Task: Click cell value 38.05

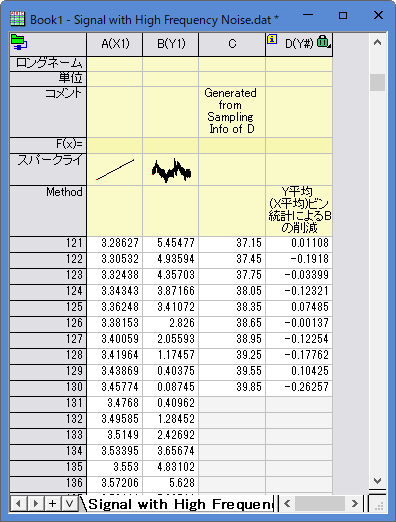Action: point(232,292)
